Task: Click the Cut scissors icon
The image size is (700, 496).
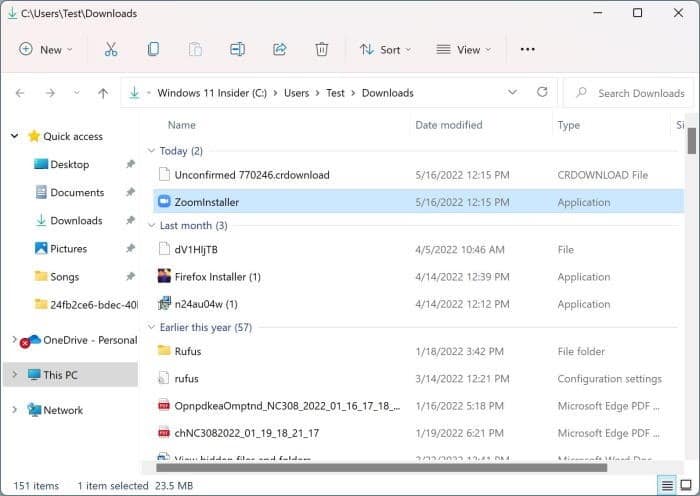Action: click(111, 50)
